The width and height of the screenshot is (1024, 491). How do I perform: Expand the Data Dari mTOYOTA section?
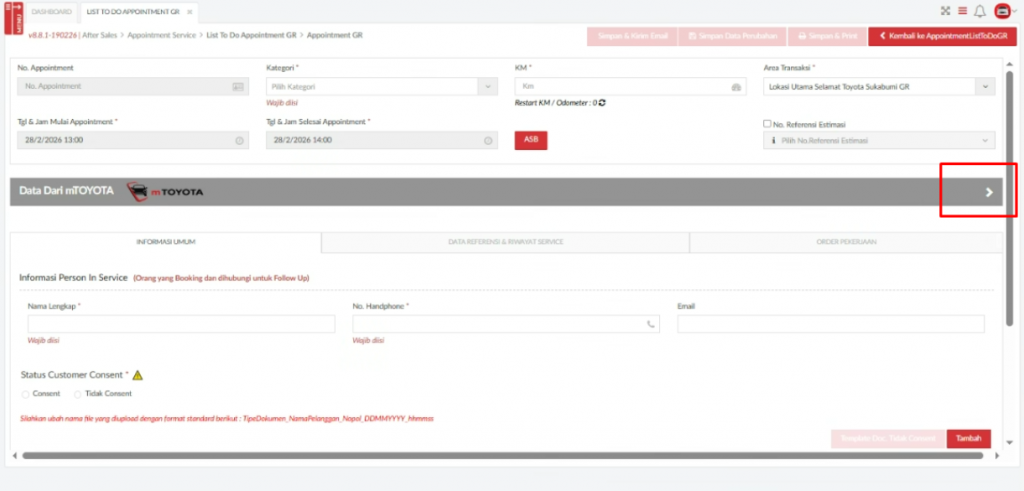989,192
